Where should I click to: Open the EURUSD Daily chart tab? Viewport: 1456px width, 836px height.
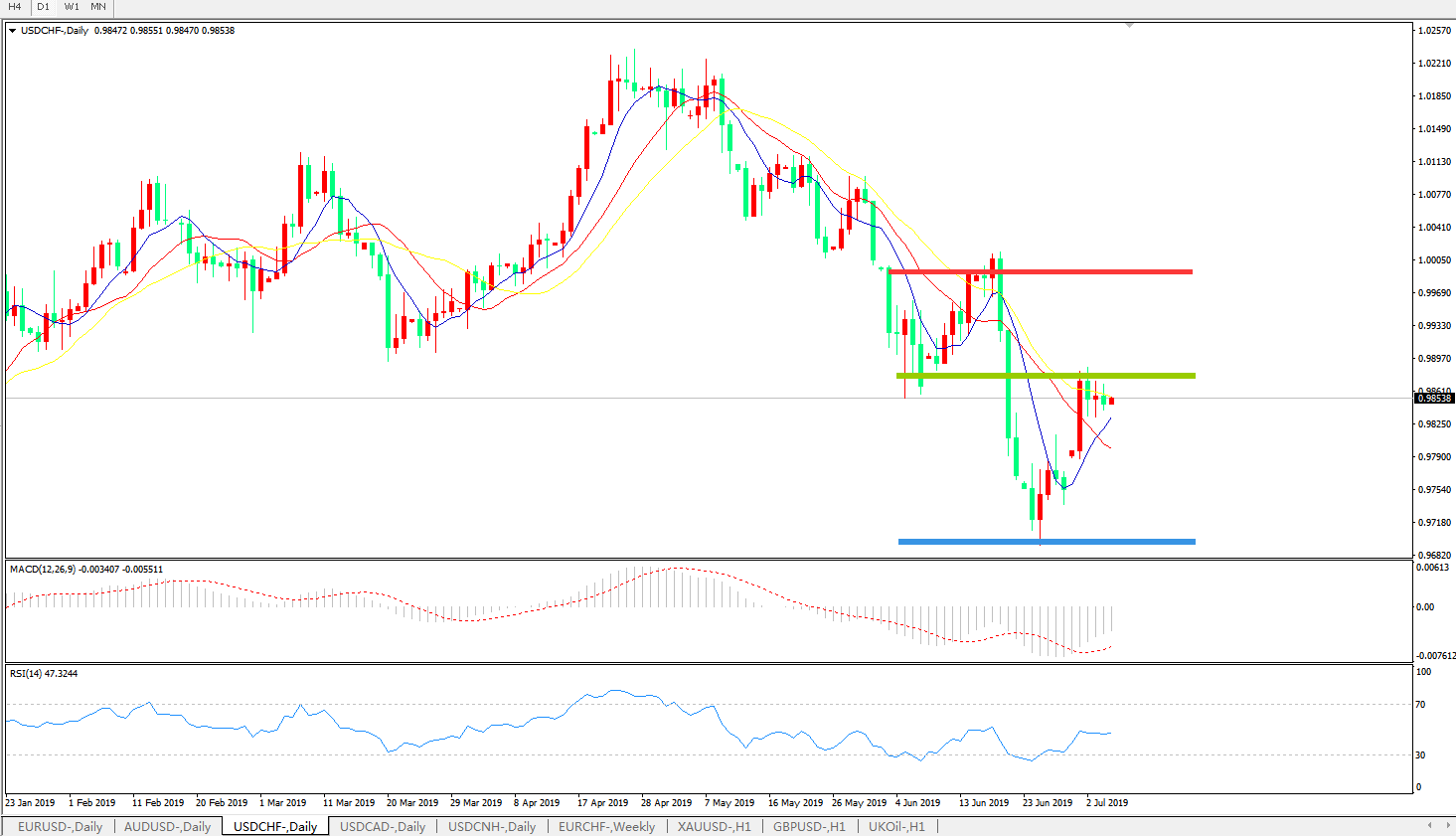click(60, 826)
